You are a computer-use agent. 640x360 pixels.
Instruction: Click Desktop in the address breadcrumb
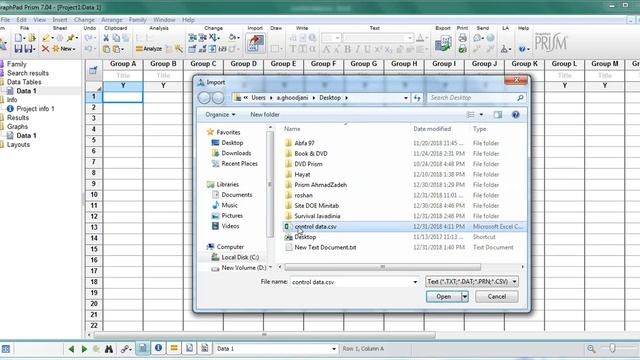click(330, 98)
